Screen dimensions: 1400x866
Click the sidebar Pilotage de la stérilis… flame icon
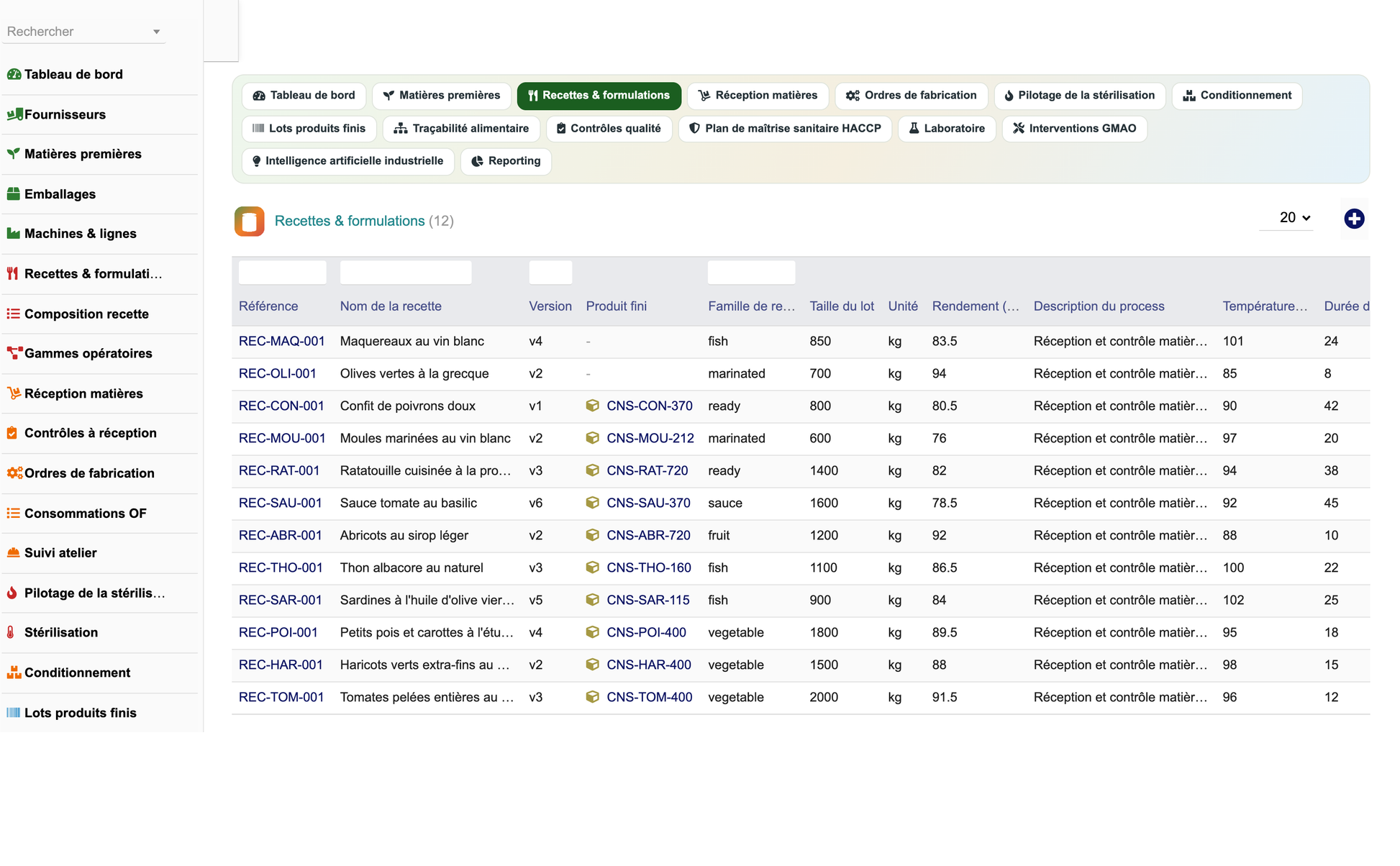click(x=12, y=593)
